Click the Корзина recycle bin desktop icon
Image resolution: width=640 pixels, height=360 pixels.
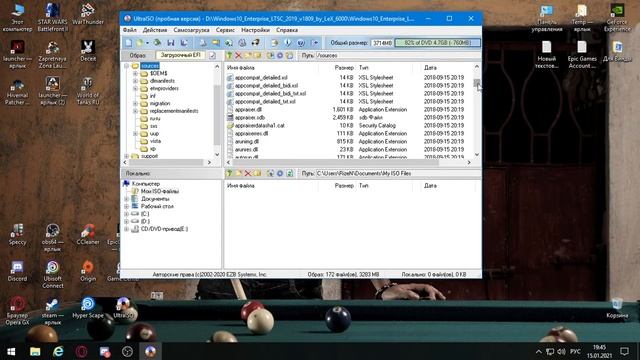pyautogui.click(x=617, y=308)
